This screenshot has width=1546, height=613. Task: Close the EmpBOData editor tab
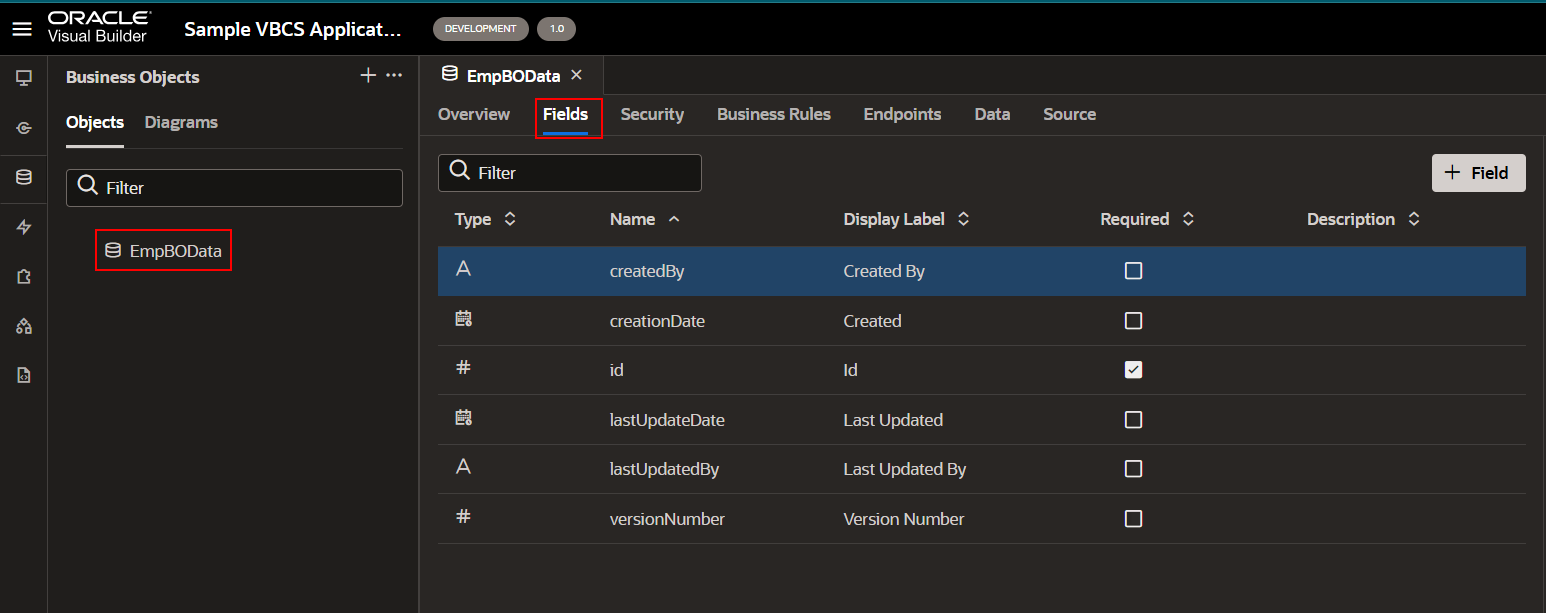pyautogui.click(x=576, y=75)
